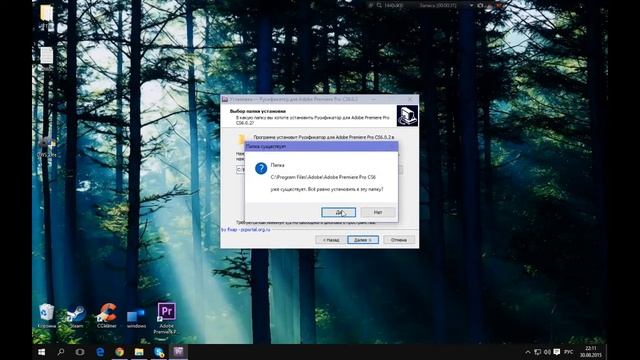Close the installer setup window
Image resolution: width=640 pixels, height=360 pixels.
point(410,99)
